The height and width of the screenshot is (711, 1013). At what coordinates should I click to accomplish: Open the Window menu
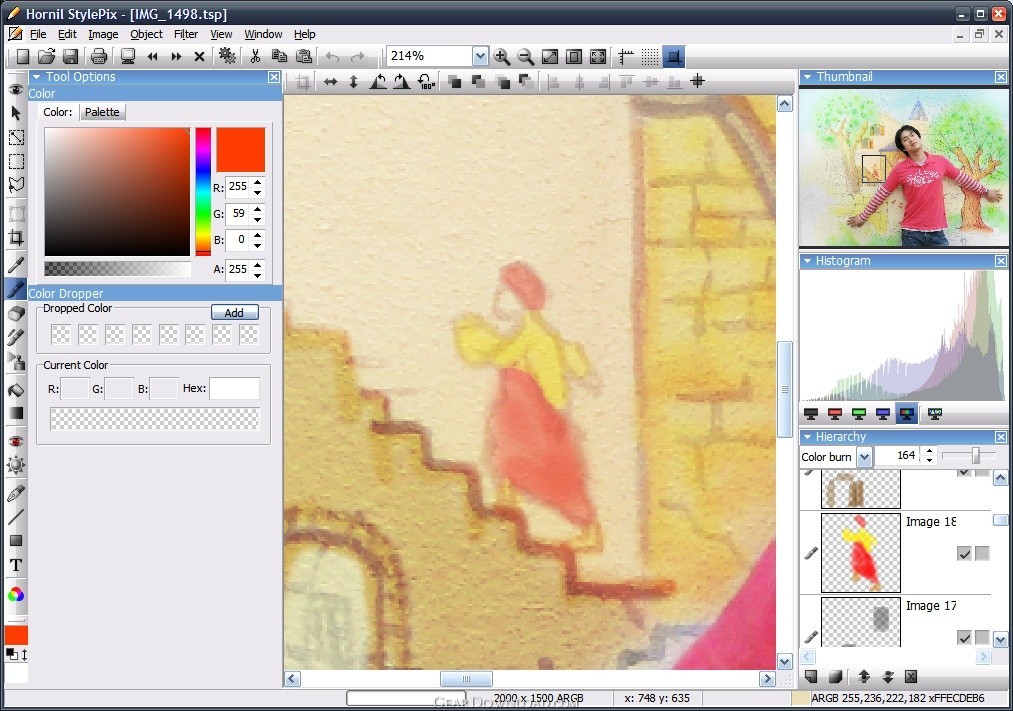263,34
